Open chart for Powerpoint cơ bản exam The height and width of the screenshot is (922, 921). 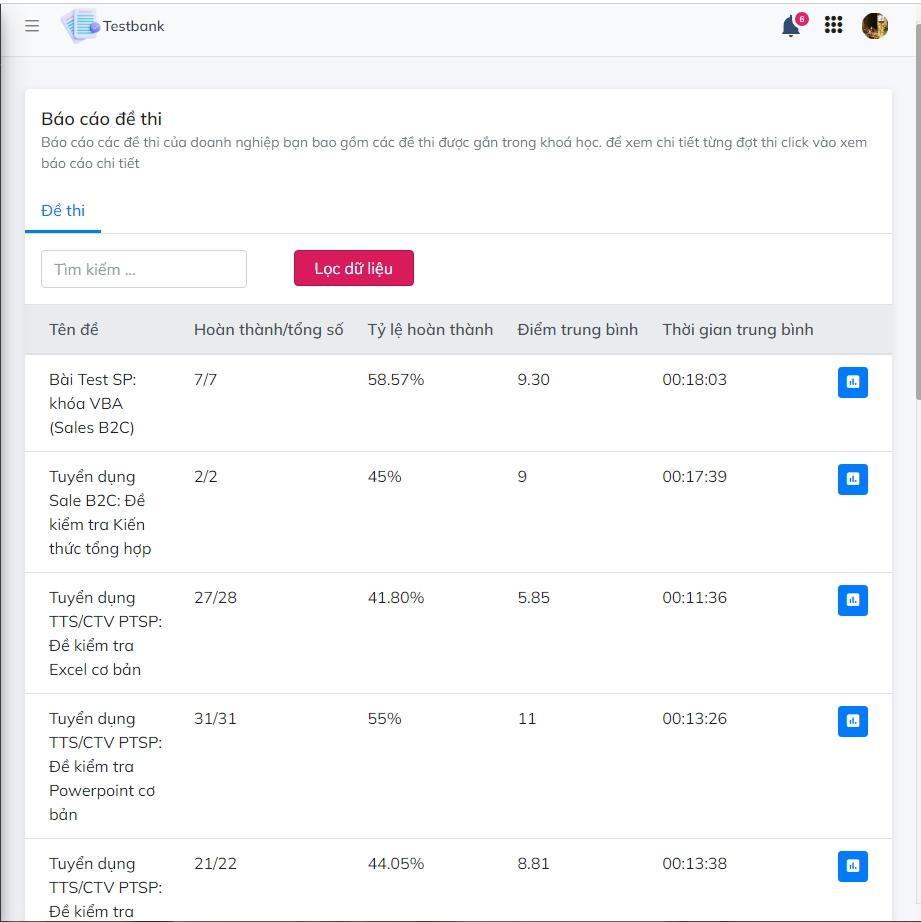point(852,721)
